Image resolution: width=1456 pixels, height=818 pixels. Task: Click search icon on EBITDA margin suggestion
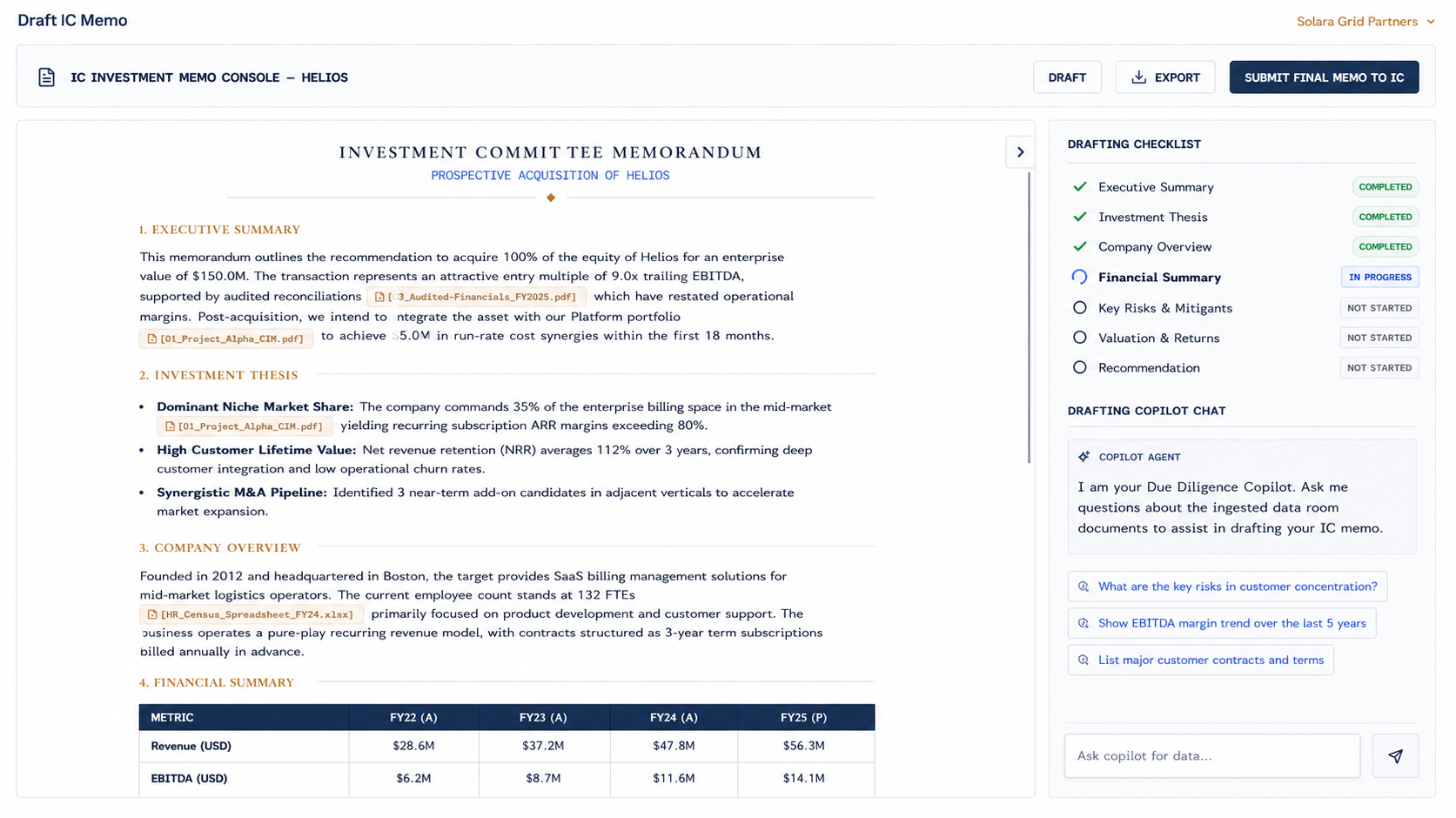(1084, 623)
